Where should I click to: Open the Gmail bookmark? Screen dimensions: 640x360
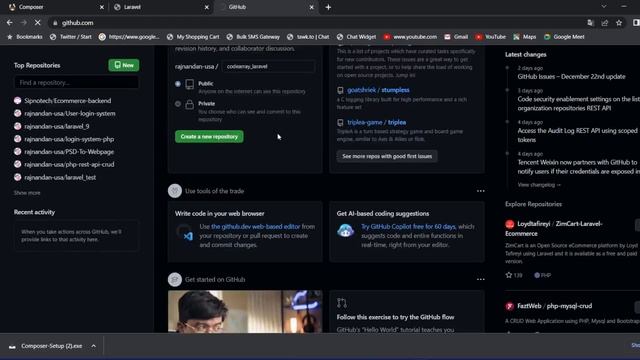coord(456,37)
